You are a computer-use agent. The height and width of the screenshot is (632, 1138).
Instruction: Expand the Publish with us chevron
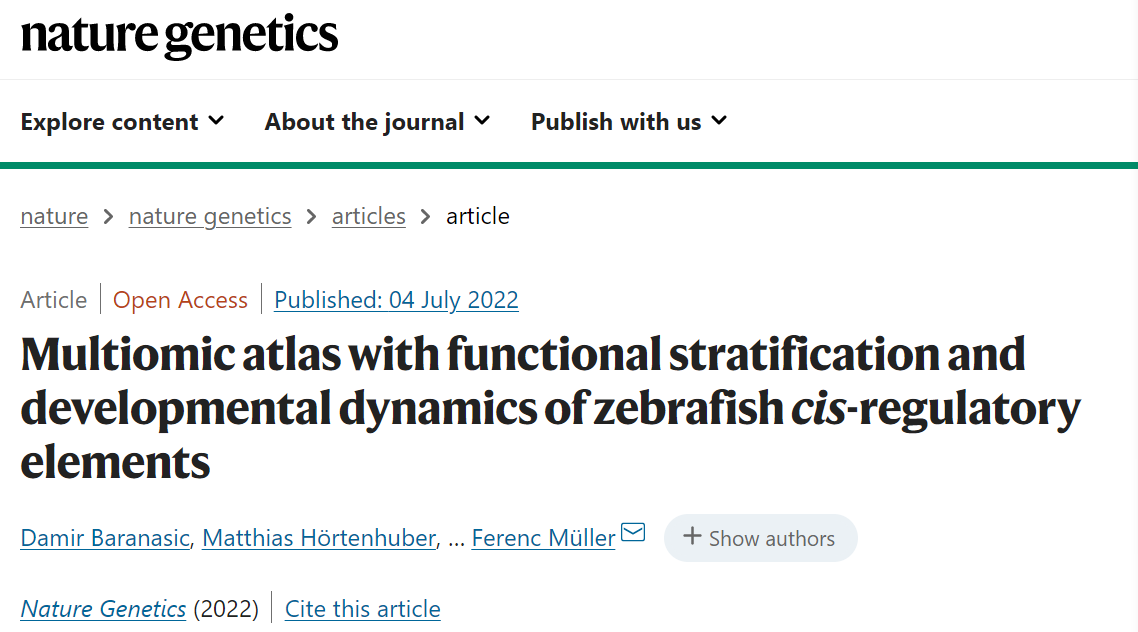coord(719,121)
